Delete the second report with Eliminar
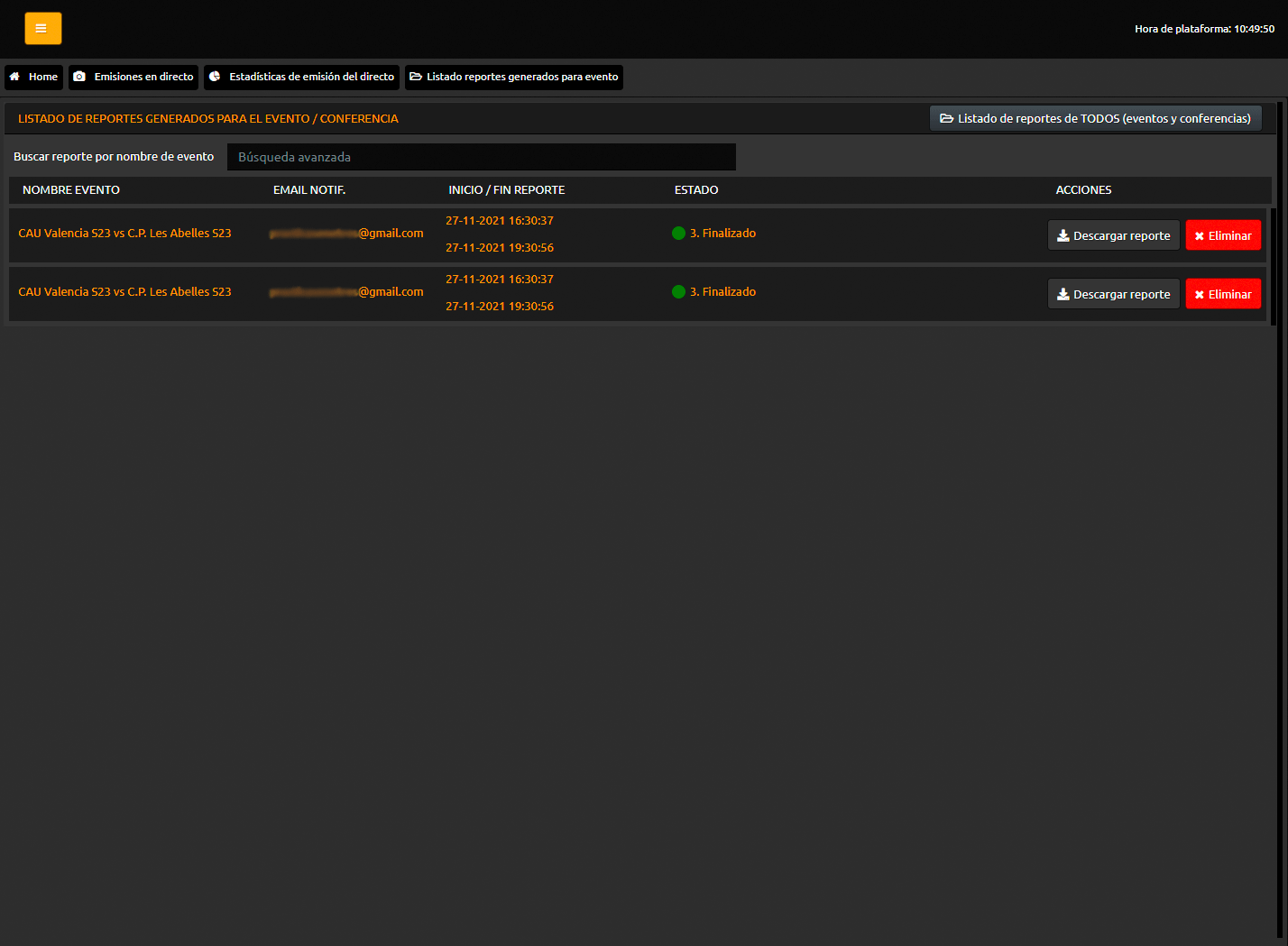Image resolution: width=1288 pixels, height=946 pixels. click(1223, 294)
